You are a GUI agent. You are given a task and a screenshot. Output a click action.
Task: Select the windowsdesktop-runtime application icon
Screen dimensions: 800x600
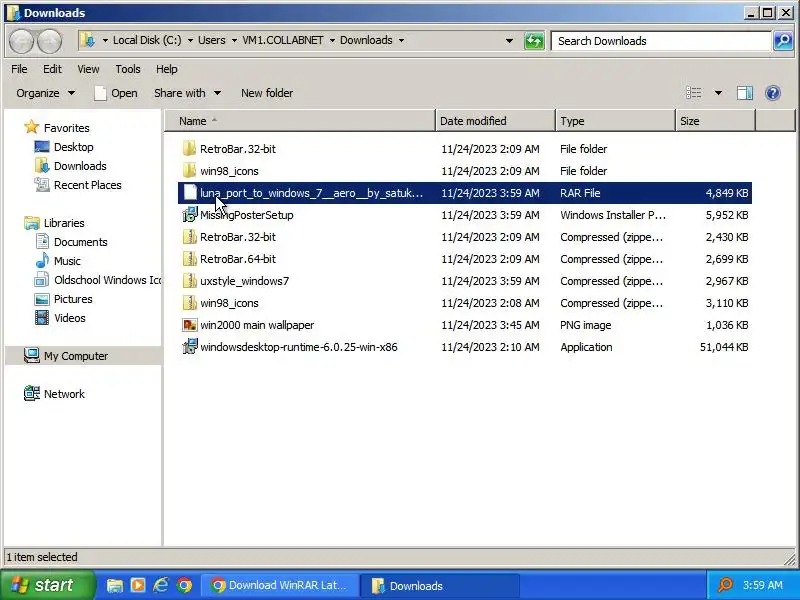pyautogui.click(x=189, y=347)
